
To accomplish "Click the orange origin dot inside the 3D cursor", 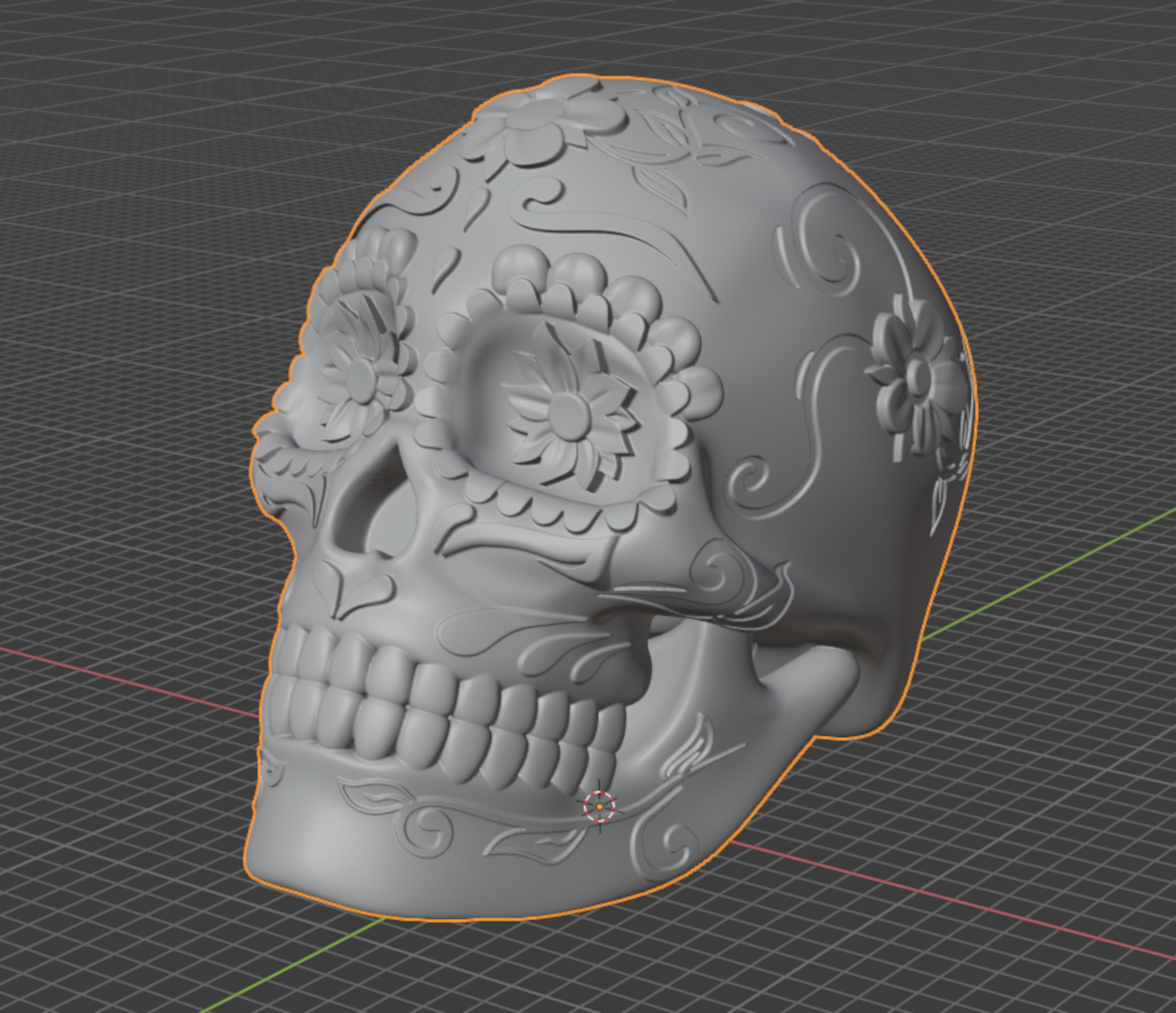I will tap(600, 807).
